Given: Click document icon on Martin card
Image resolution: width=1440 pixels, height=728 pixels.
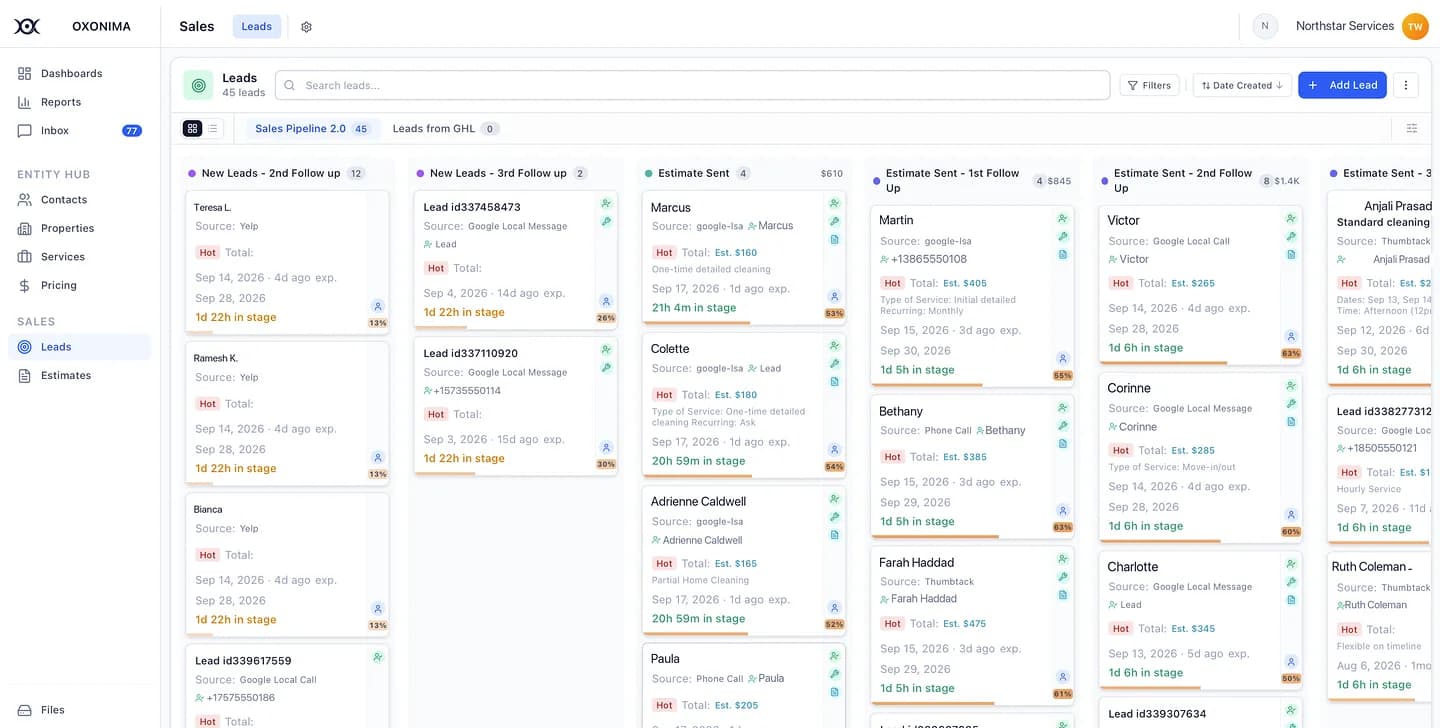Looking at the screenshot, I should (1063, 255).
